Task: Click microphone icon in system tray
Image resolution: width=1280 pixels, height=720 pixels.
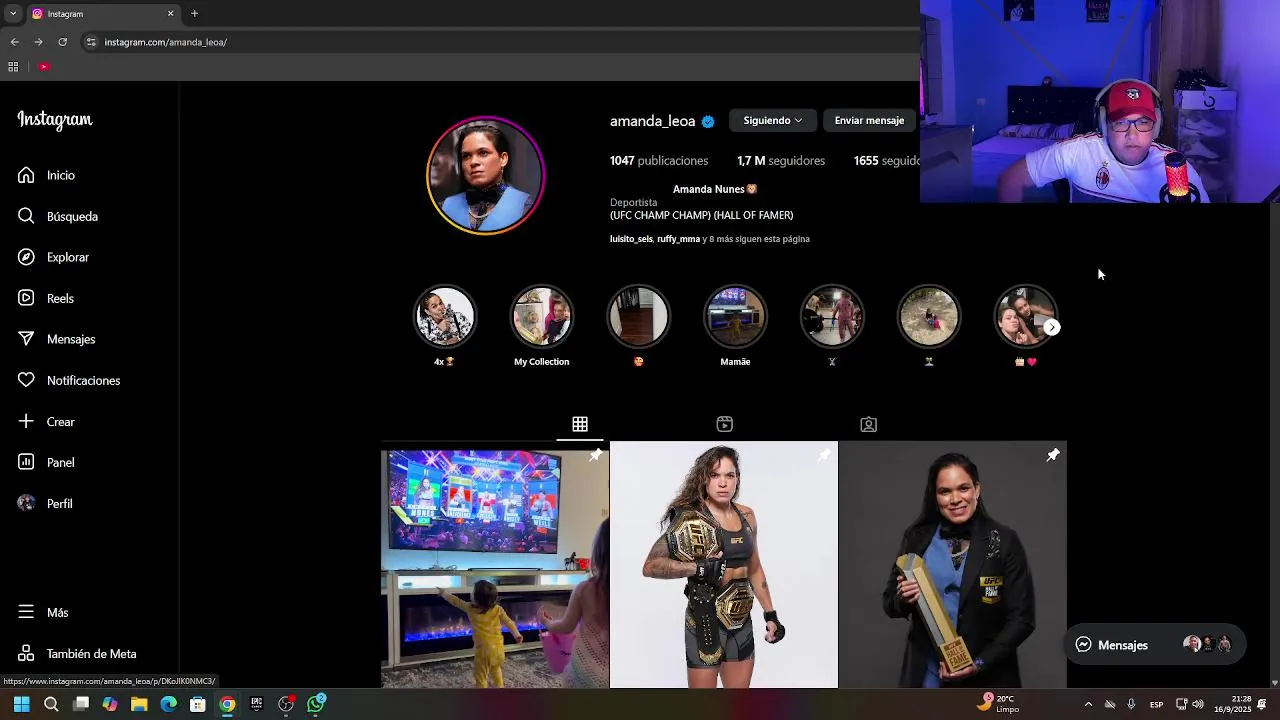Action: coord(1131,704)
